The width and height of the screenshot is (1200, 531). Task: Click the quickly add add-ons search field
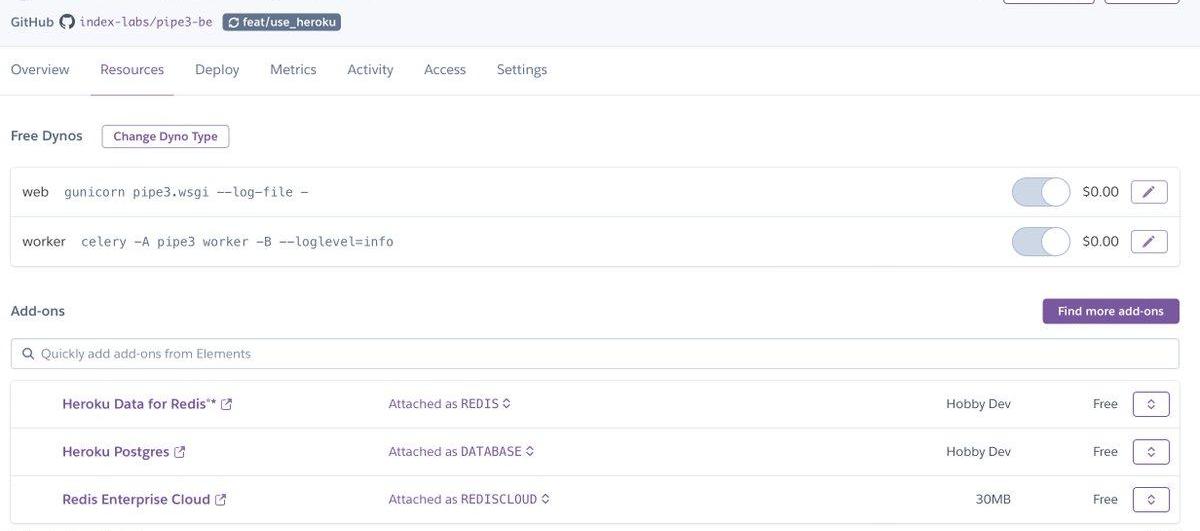tap(600, 354)
